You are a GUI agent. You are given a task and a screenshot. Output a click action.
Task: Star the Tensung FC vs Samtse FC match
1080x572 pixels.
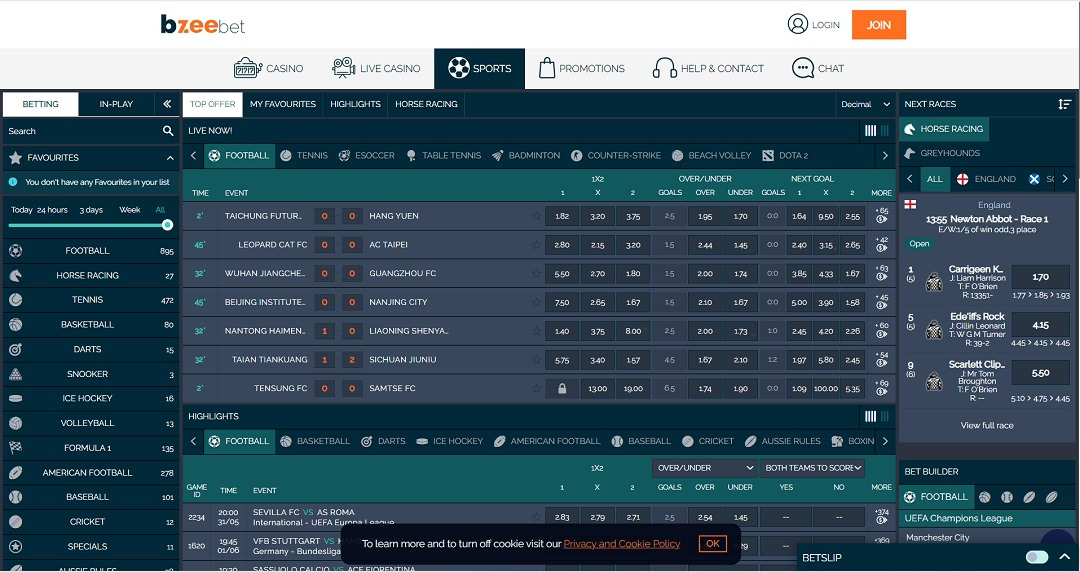pyautogui.click(x=536, y=389)
